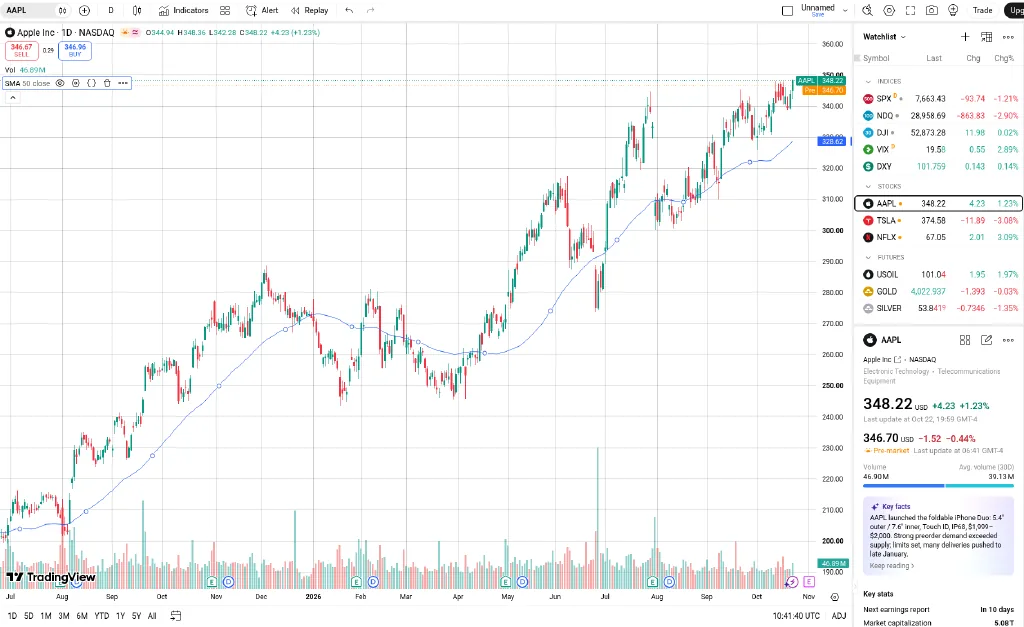Select SPX in the watchlist
Viewport: 1024px width, 627px height.
coord(938,99)
